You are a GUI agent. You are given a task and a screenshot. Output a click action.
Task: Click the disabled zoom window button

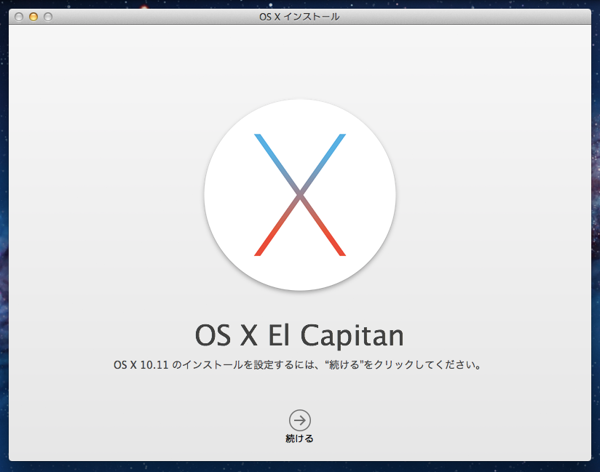click(48, 17)
